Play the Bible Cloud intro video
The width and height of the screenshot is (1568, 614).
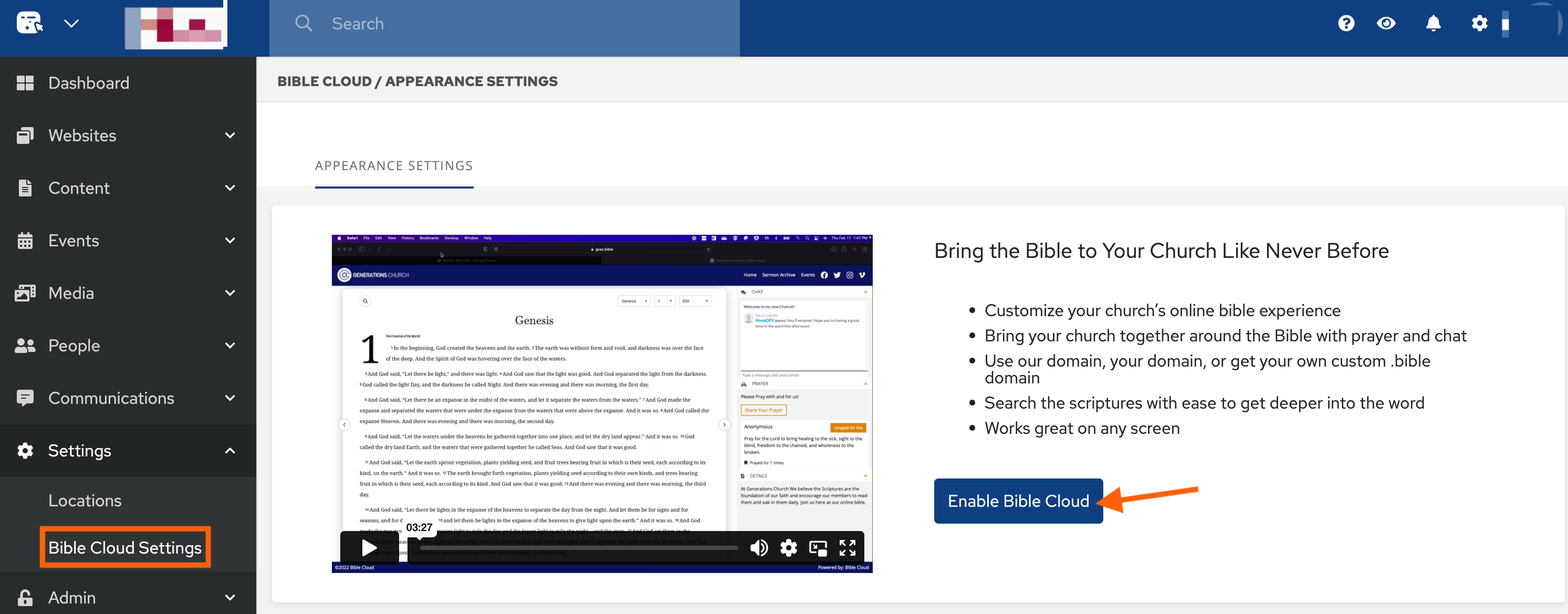pyautogui.click(x=368, y=548)
